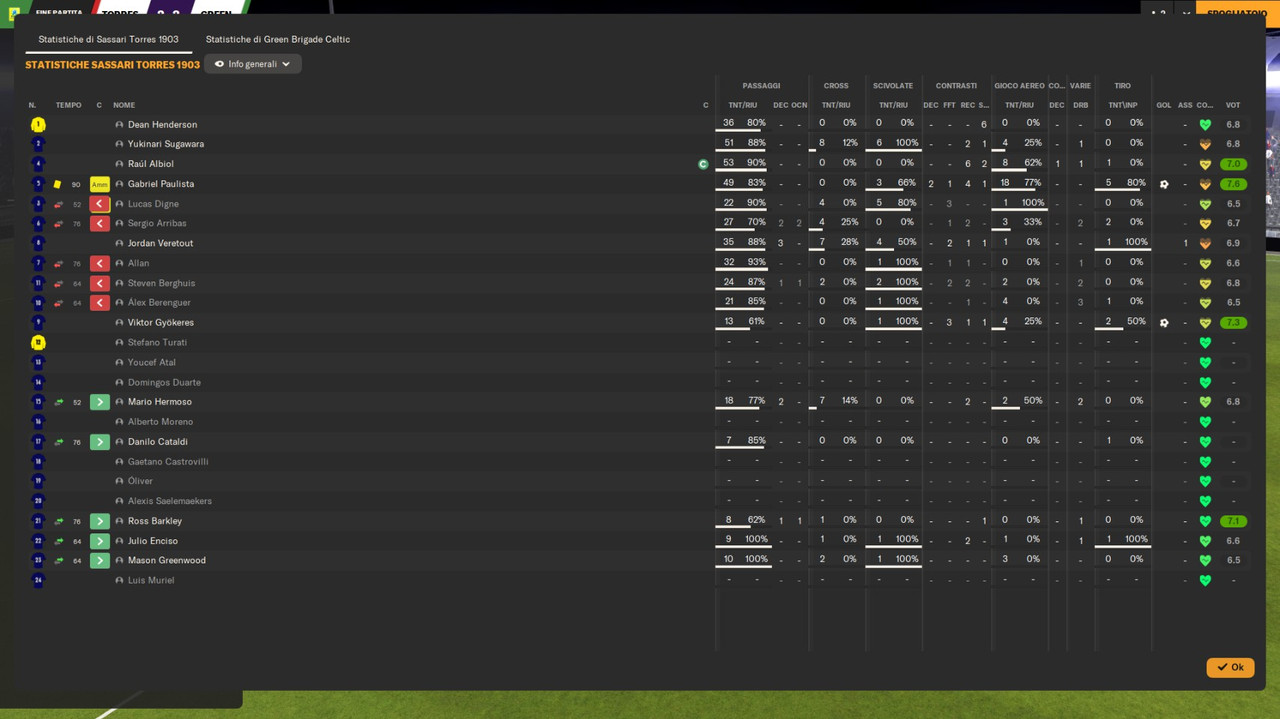
Task: Click the goal ball icon in Viktor Gyökeres's row
Action: tap(1164, 323)
